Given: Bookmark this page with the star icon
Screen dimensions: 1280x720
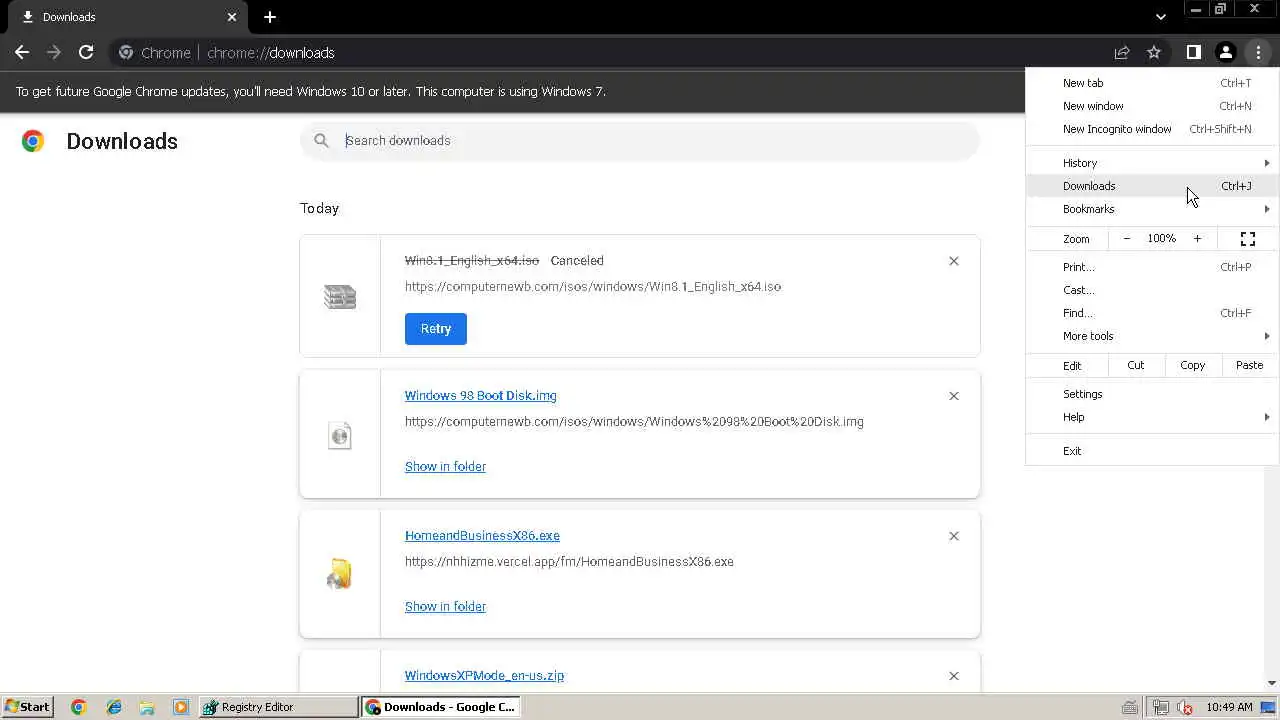Looking at the screenshot, I should 1154,52.
